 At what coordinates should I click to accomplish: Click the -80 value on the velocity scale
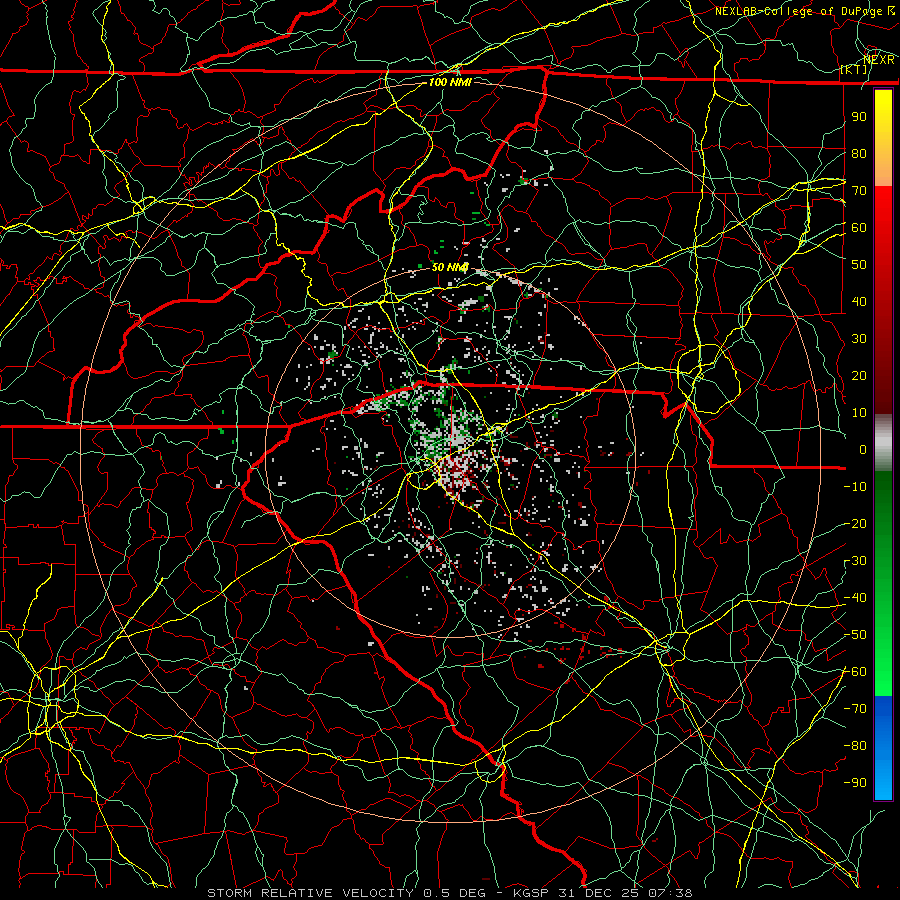pos(855,746)
